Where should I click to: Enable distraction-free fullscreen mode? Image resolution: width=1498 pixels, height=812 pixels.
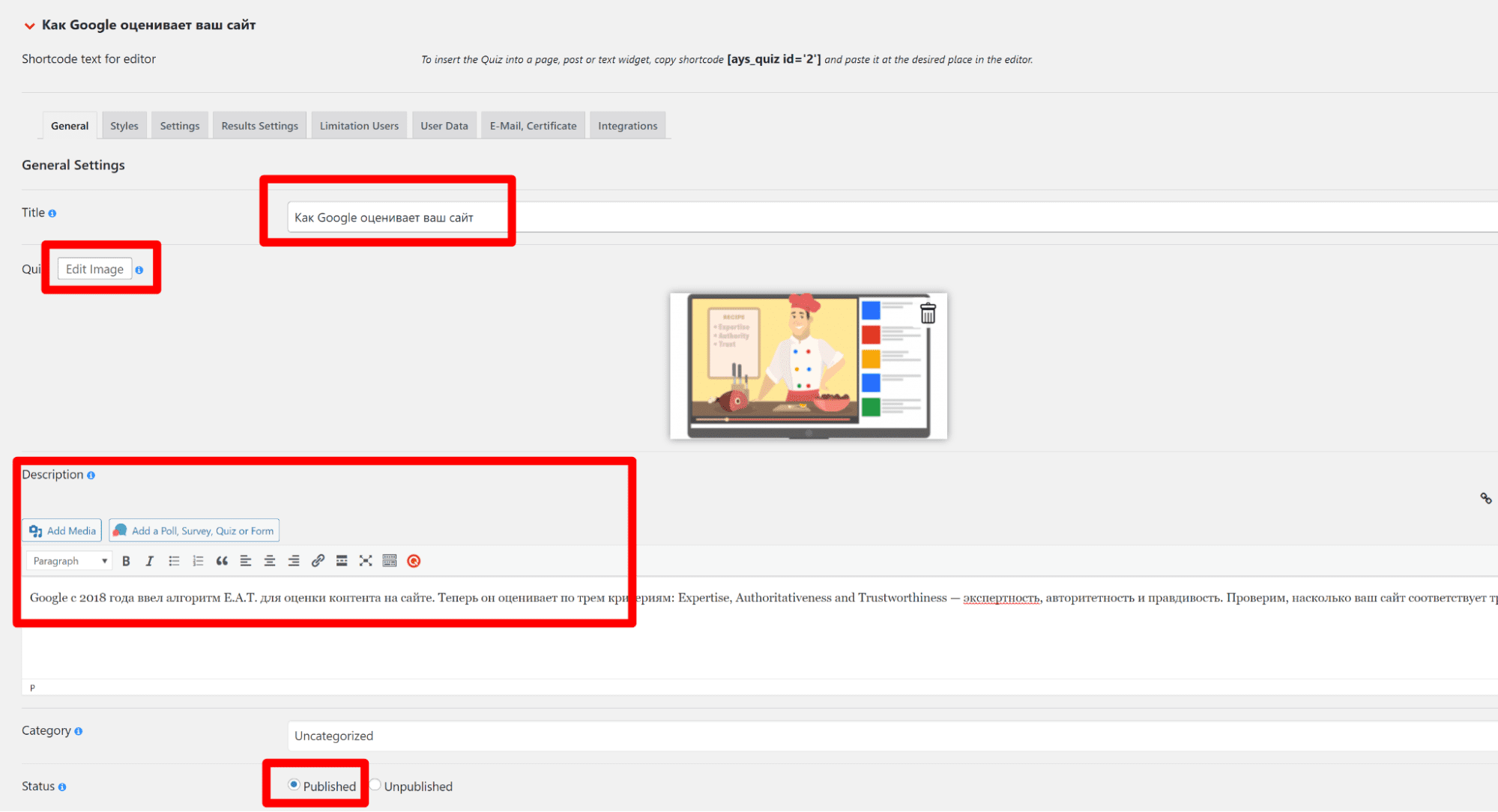tap(366, 561)
